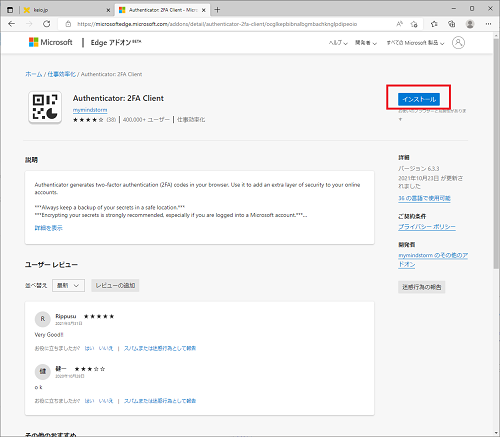This screenshot has width=500, height=437.
Task: Open the 並べ替え sort dropdown
Action: 68,285
